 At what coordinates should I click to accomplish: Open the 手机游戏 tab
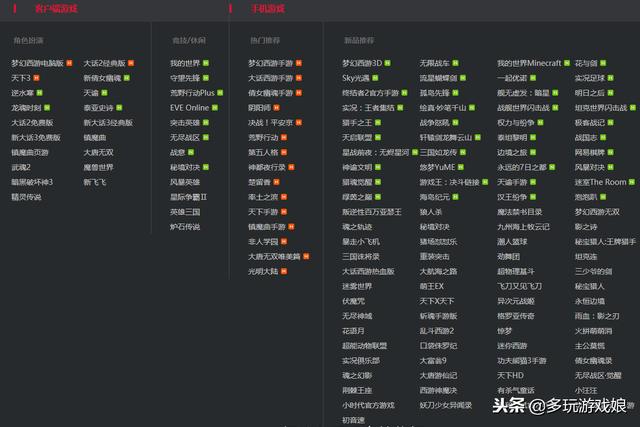point(268,9)
